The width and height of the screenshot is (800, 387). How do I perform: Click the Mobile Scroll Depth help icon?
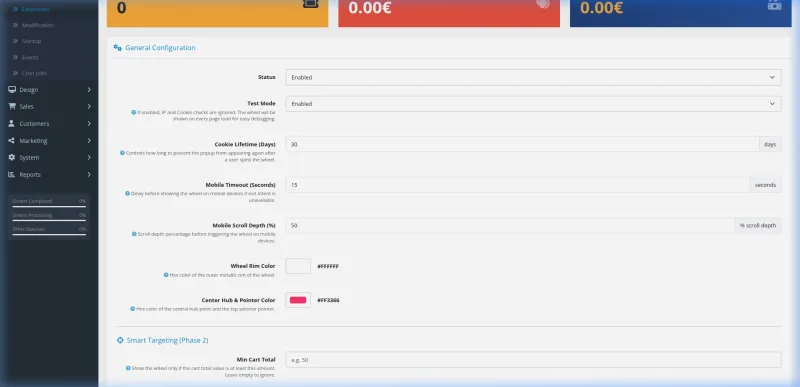pyautogui.click(x=134, y=234)
